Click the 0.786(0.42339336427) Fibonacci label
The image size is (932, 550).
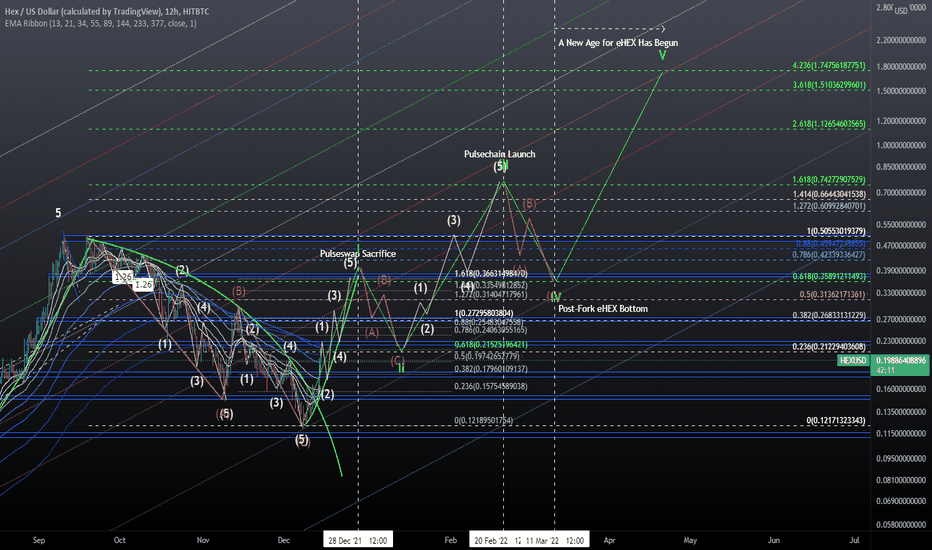click(829, 254)
